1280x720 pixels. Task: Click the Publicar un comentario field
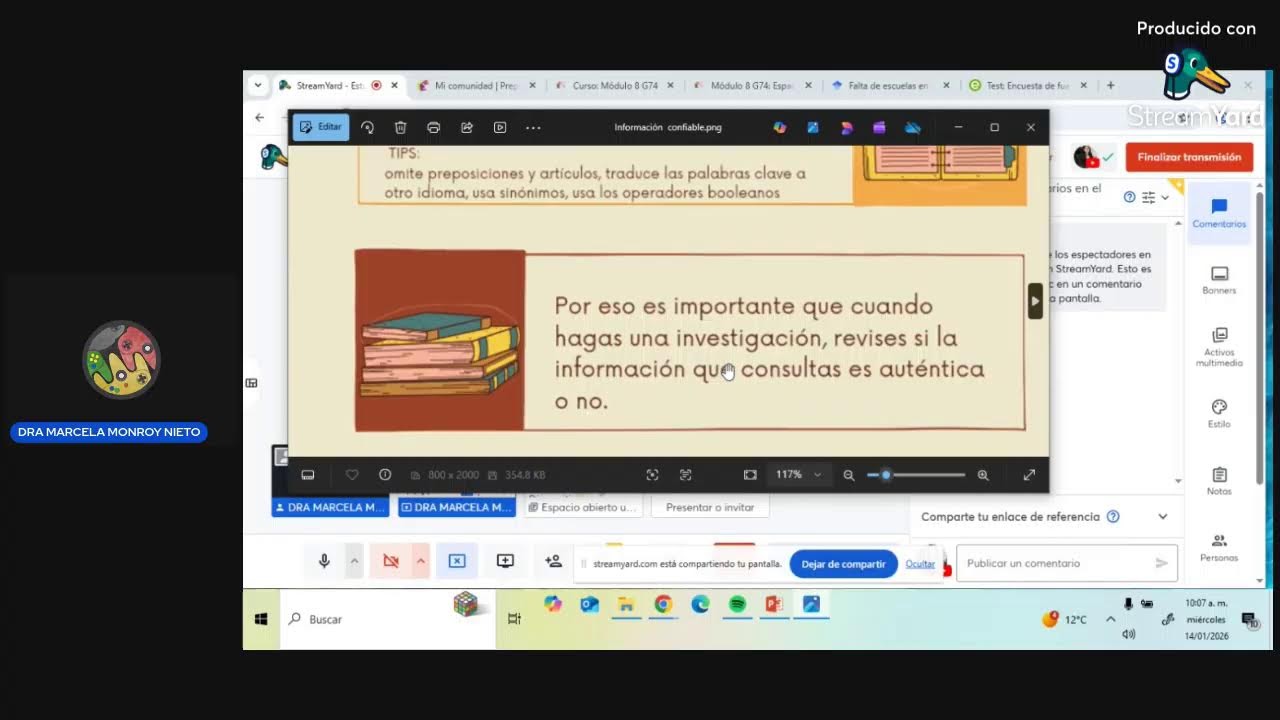click(x=1066, y=563)
